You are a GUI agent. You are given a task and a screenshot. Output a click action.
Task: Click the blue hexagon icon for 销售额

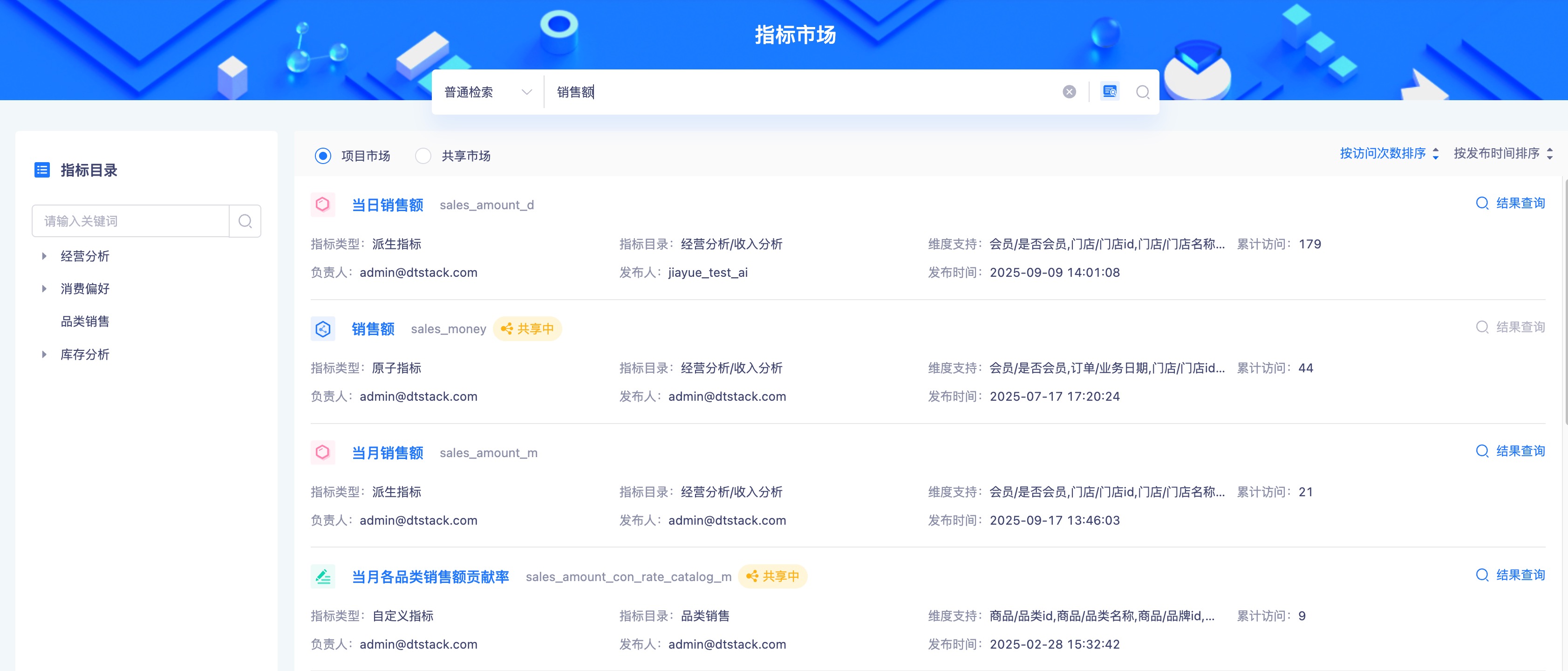click(323, 329)
